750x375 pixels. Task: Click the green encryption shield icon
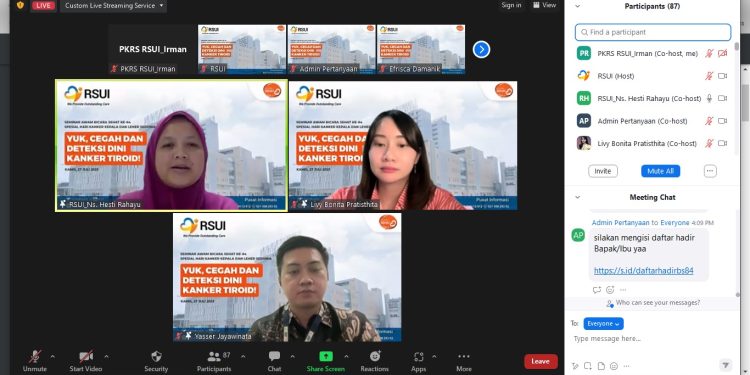(20, 5)
